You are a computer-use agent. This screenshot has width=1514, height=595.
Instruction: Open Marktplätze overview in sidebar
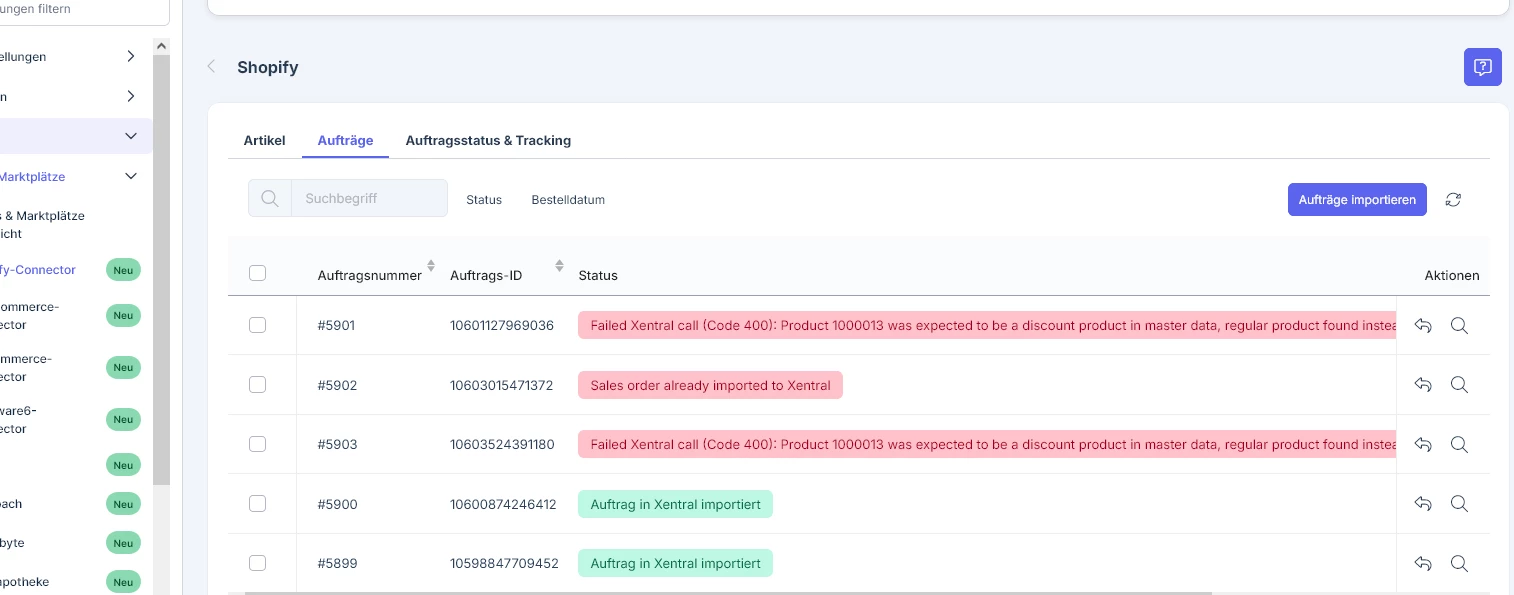(x=42, y=224)
